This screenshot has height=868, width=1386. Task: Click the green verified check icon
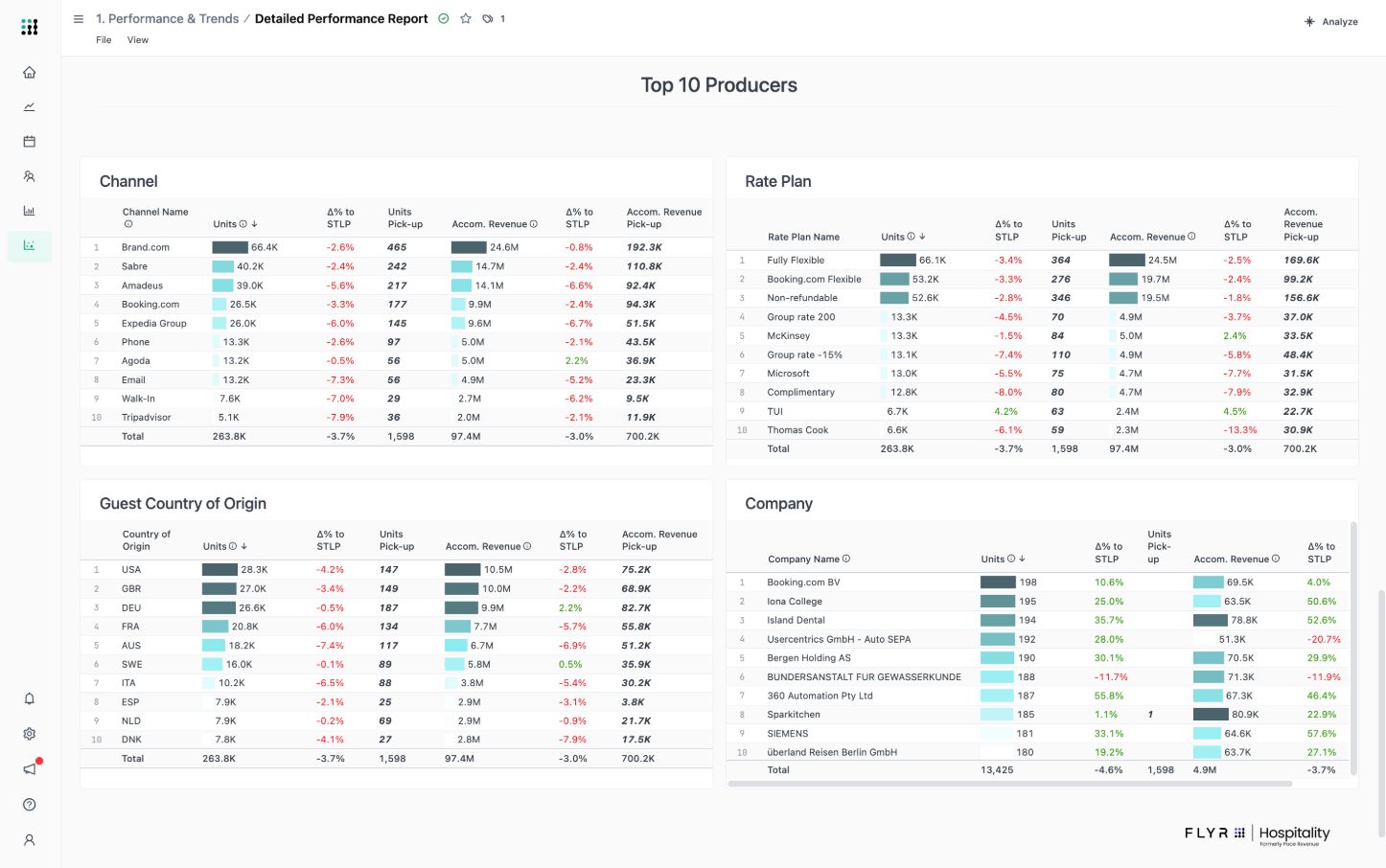[x=444, y=19]
